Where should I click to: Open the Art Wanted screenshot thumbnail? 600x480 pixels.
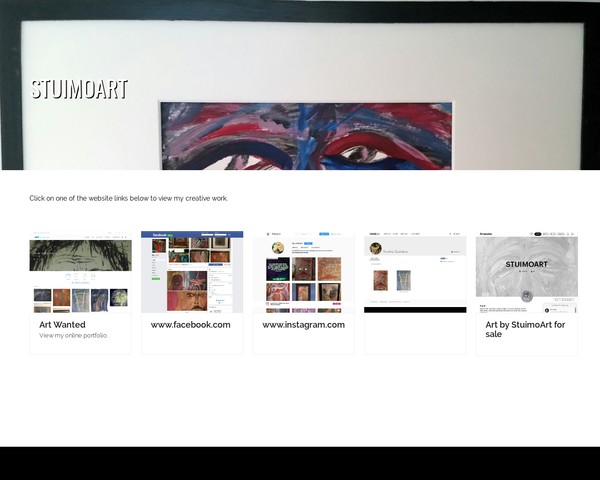(80, 272)
